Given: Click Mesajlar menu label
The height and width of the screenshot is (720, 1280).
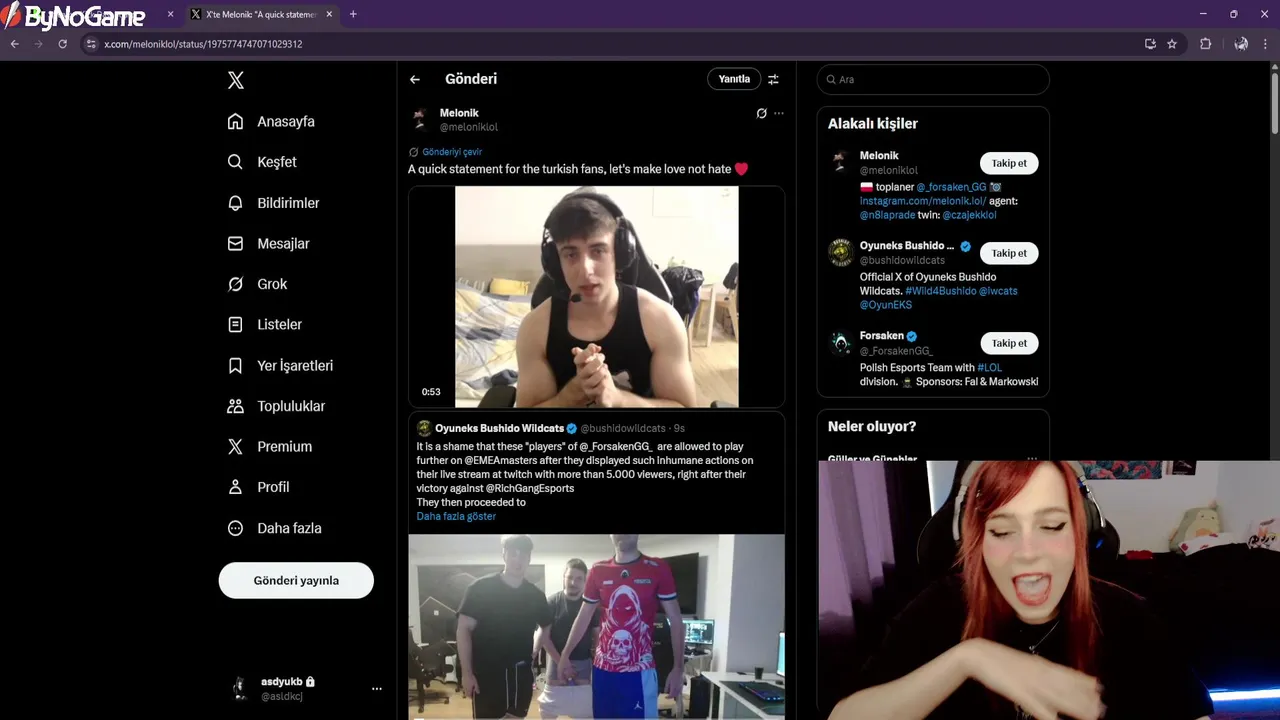Looking at the screenshot, I should click(x=283, y=243).
